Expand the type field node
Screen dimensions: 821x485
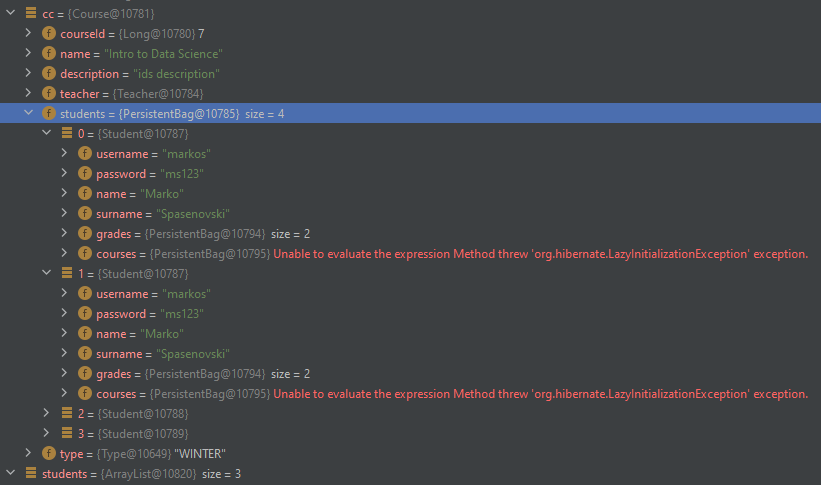point(28,453)
